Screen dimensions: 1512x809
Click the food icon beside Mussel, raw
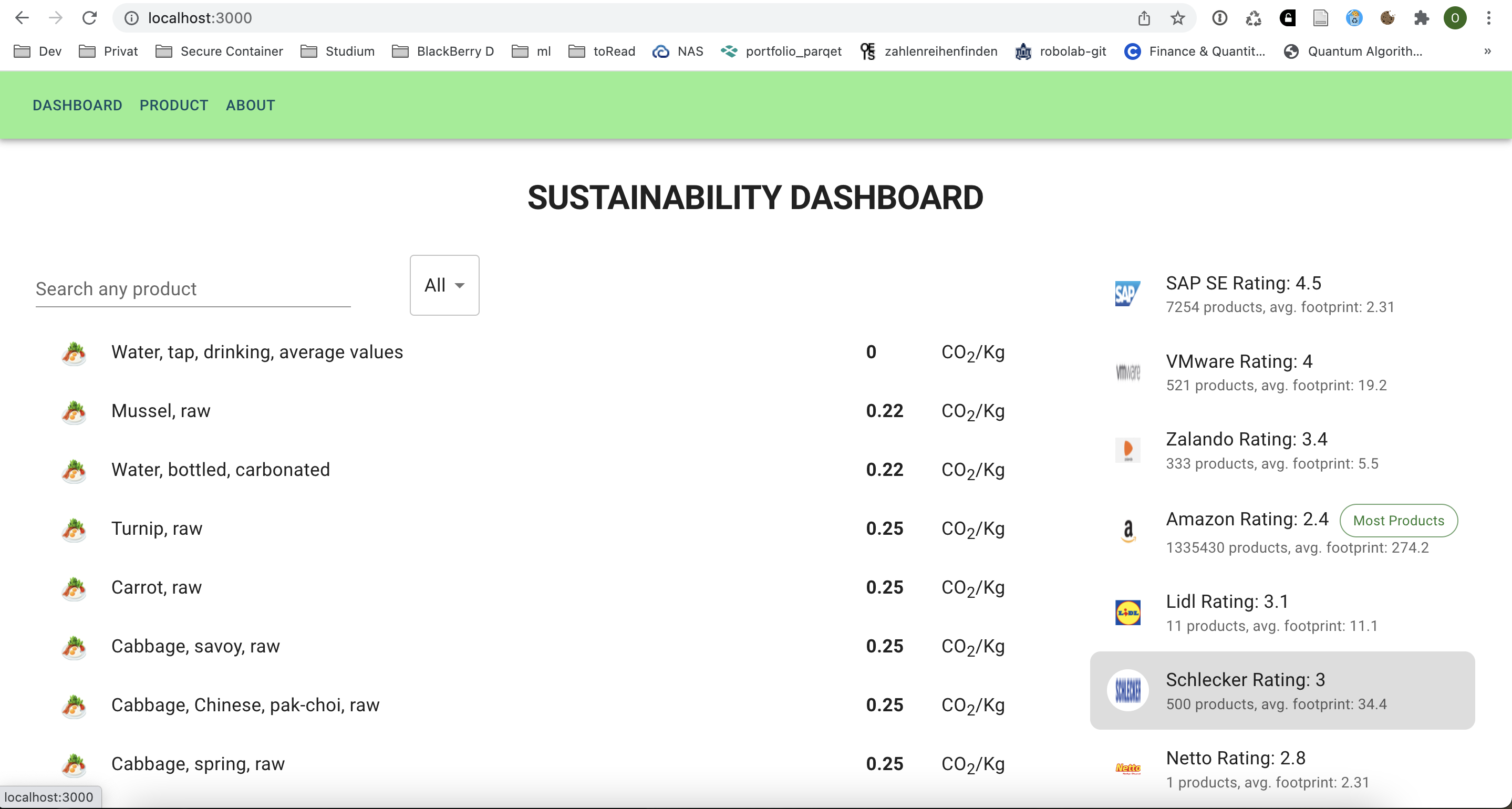pyautogui.click(x=74, y=412)
